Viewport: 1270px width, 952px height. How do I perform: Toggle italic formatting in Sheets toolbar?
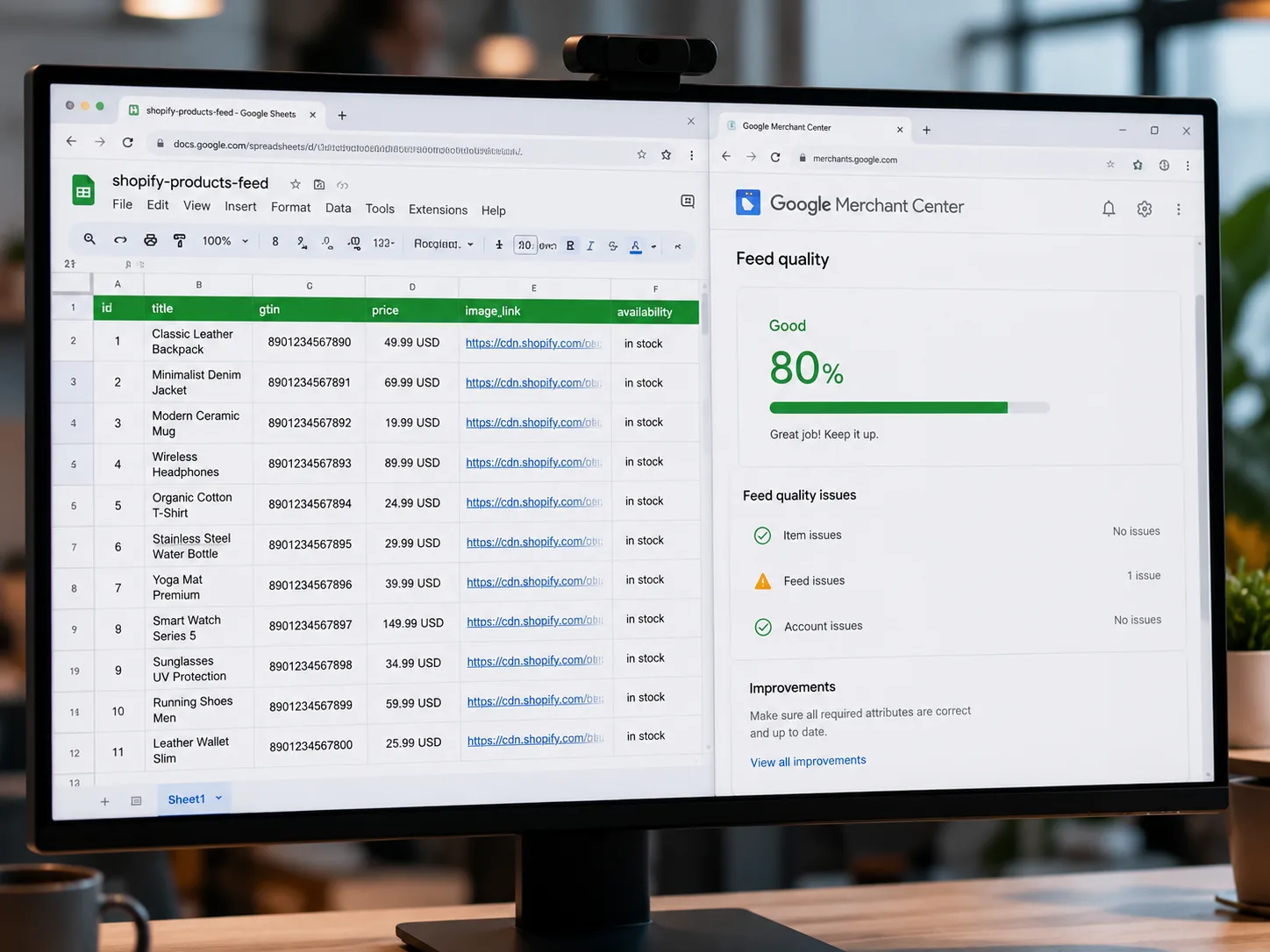pos(590,246)
